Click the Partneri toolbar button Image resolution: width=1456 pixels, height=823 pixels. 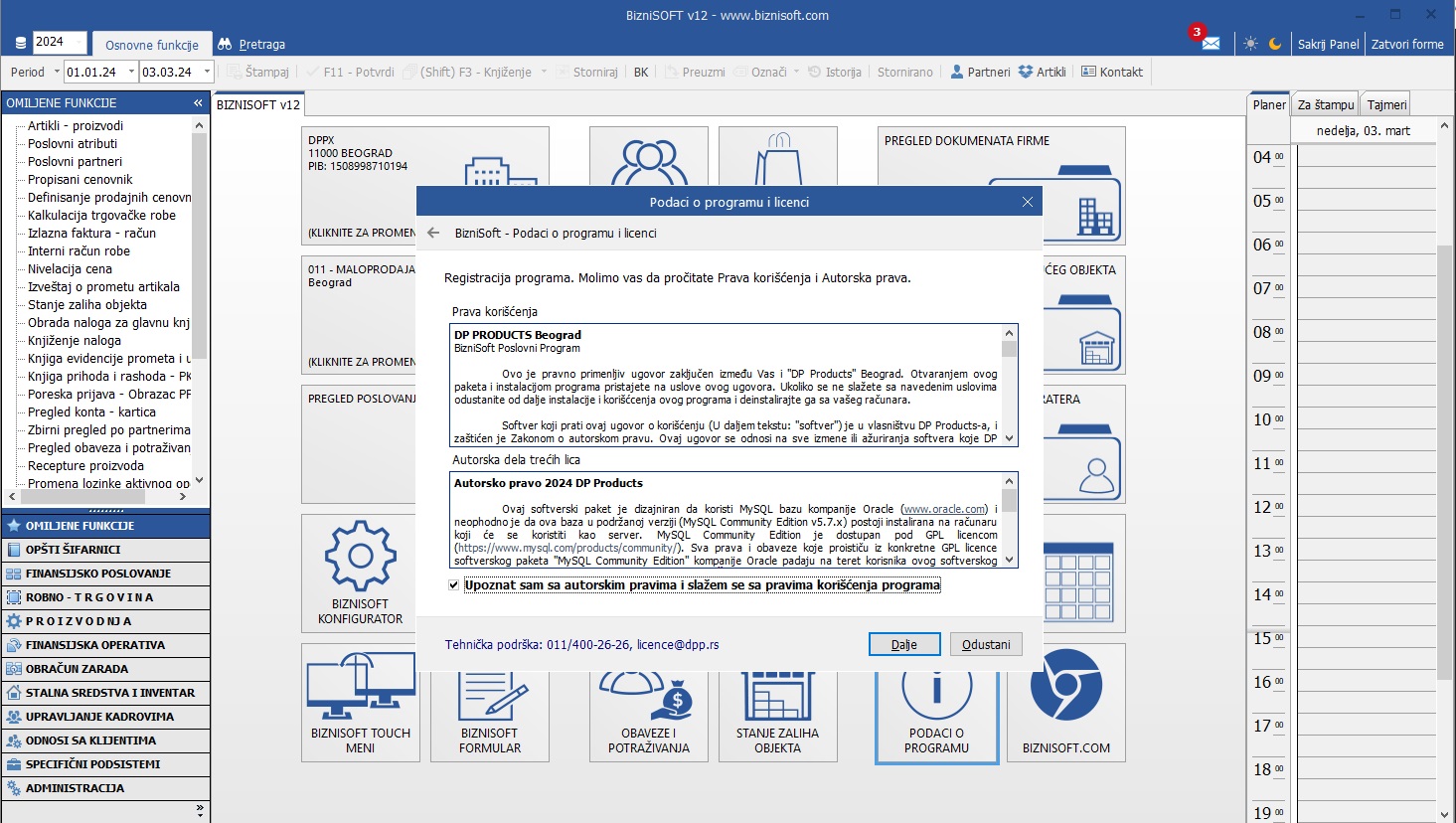click(980, 72)
